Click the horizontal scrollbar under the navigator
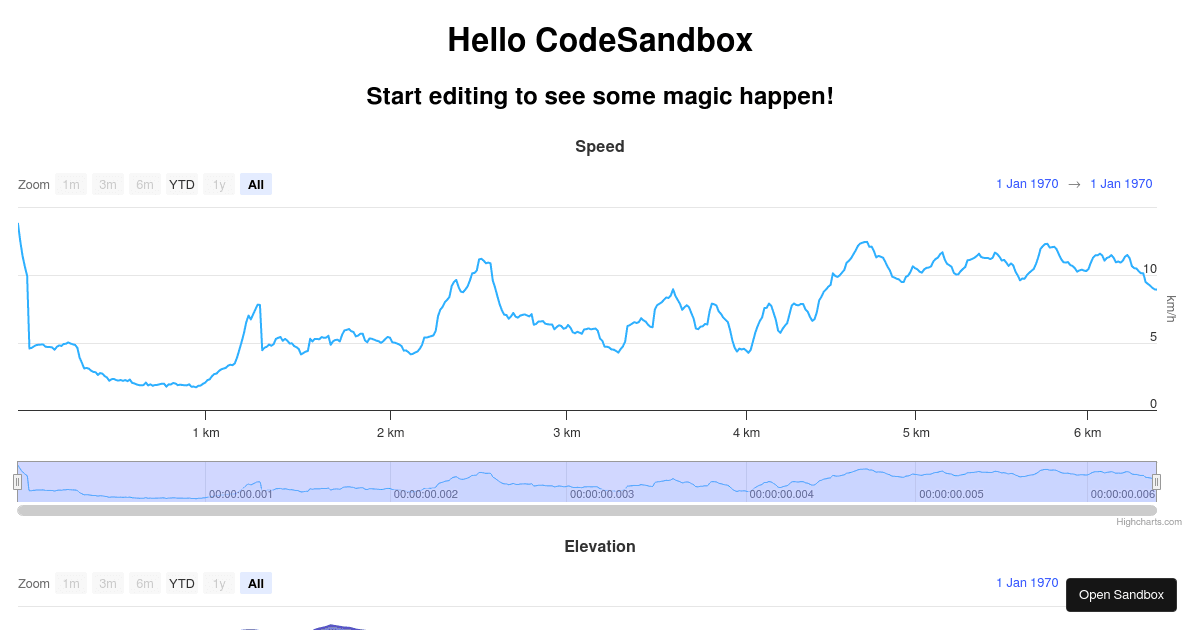 coord(587,510)
